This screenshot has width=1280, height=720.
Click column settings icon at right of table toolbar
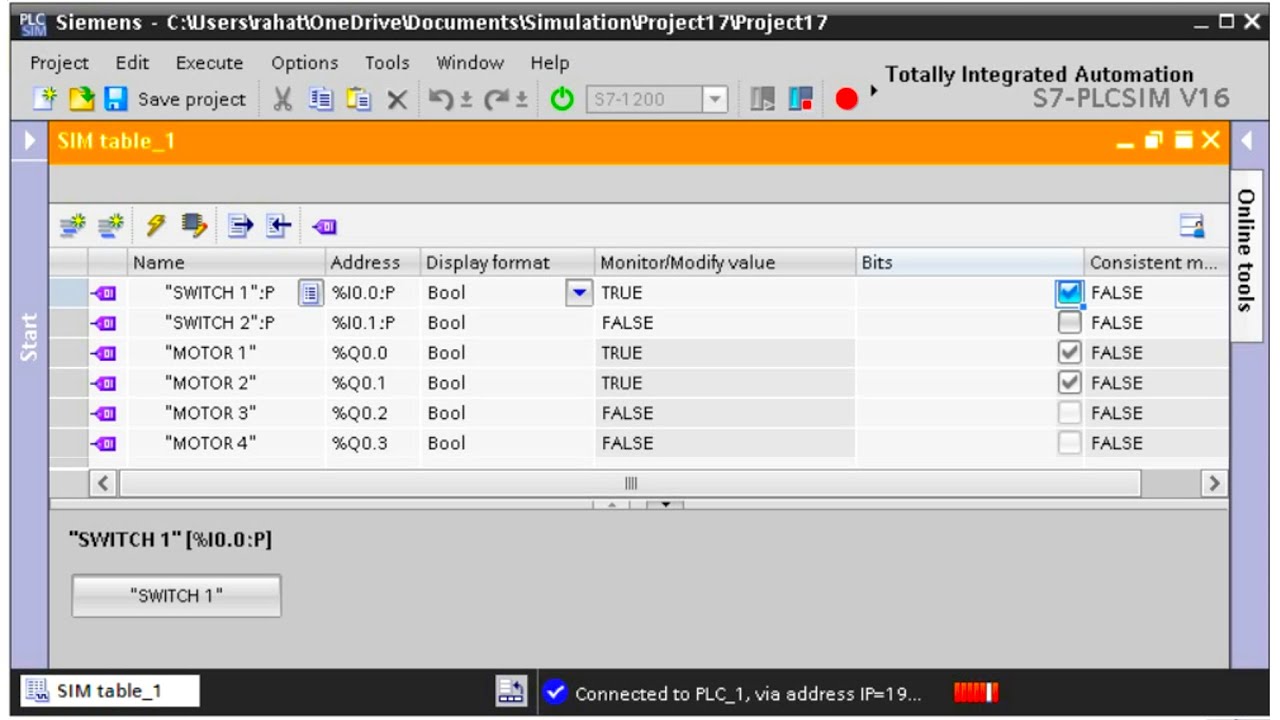tap(1192, 227)
